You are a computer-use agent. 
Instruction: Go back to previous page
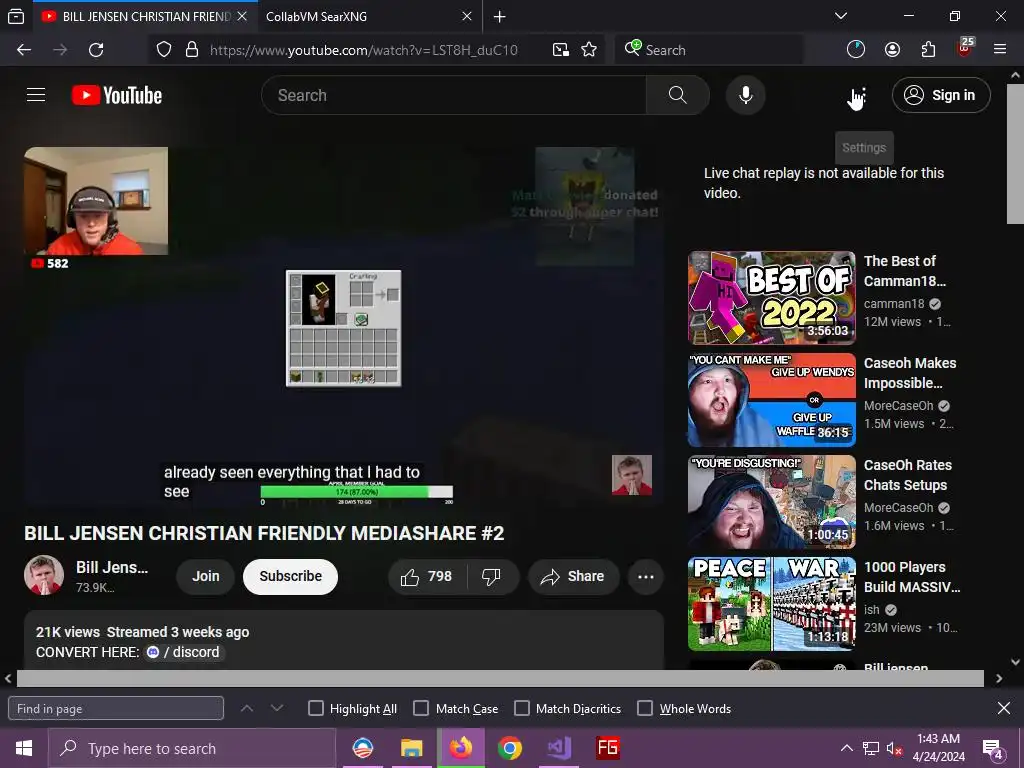point(24,50)
